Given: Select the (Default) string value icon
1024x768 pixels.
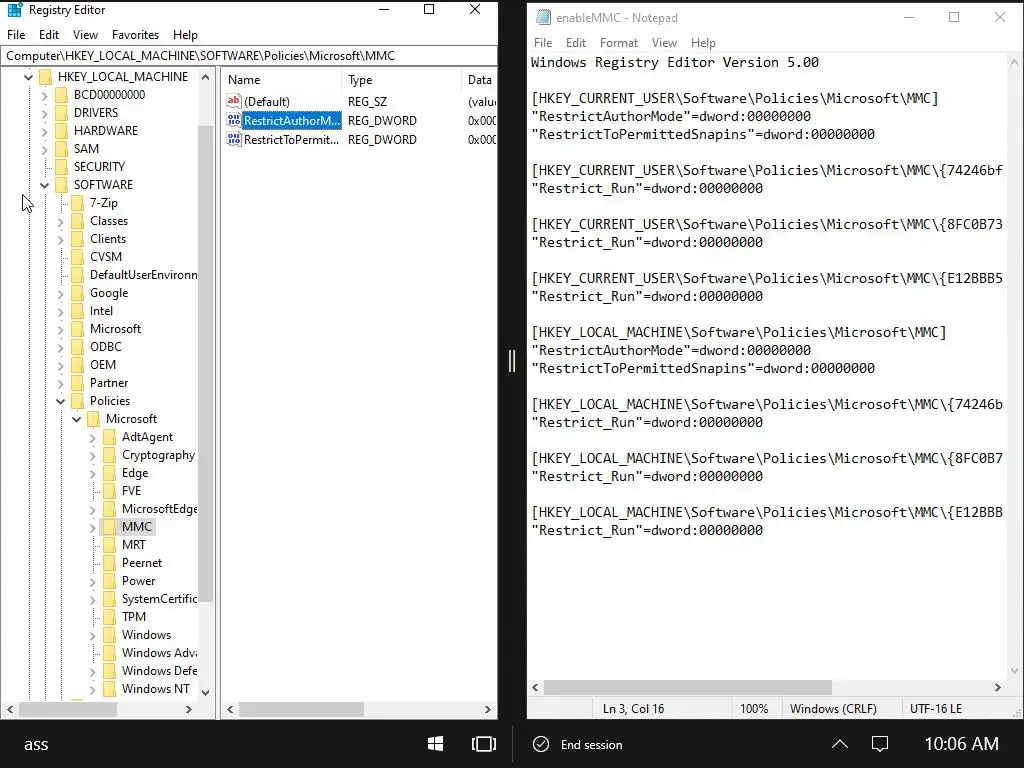Looking at the screenshot, I should [234, 101].
